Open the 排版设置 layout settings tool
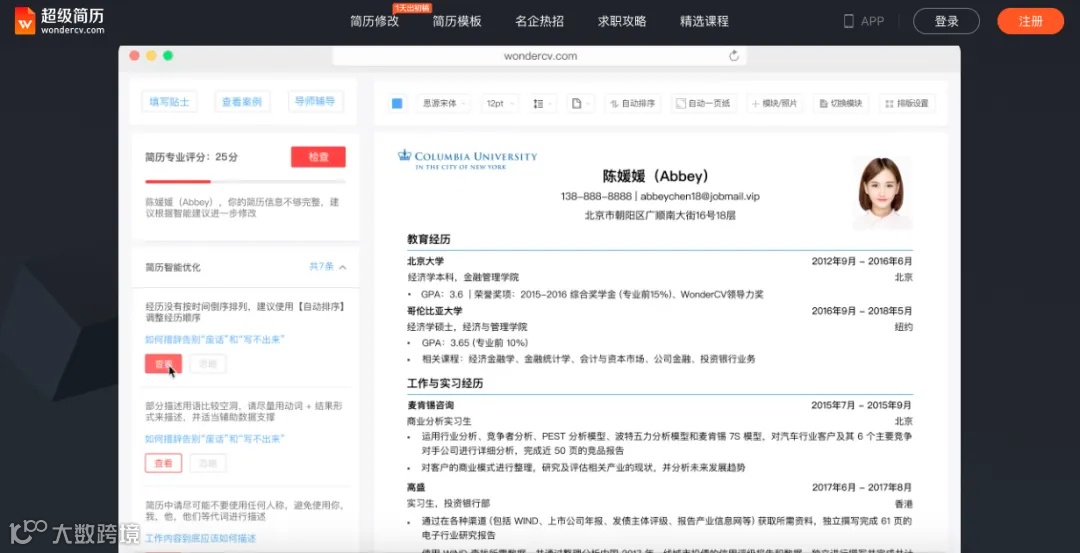 click(907, 103)
